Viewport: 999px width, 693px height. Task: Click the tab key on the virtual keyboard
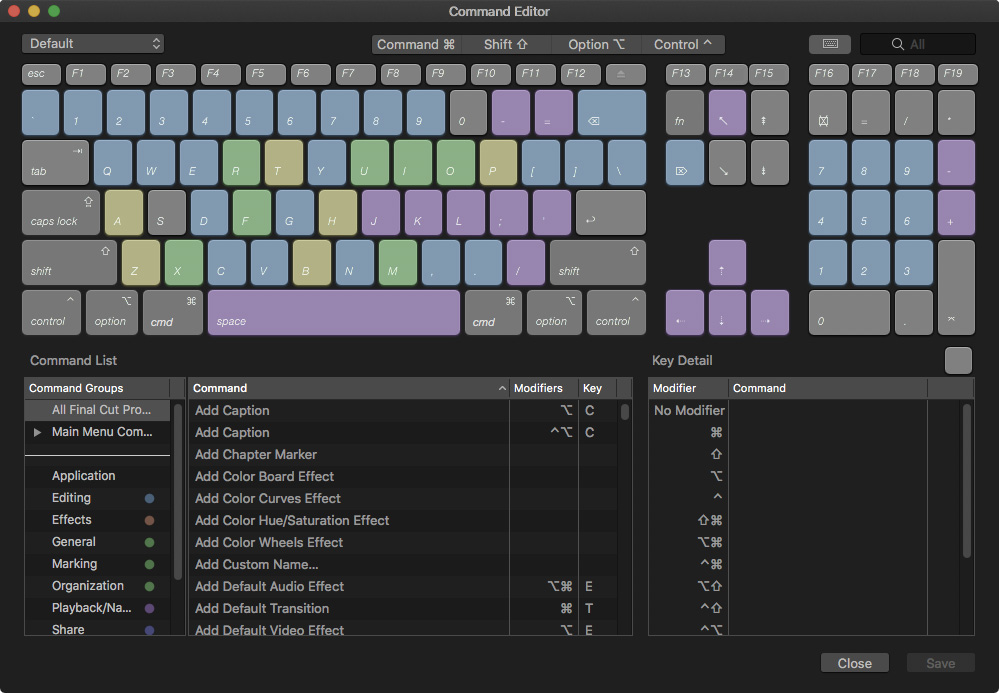pos(55,162)
